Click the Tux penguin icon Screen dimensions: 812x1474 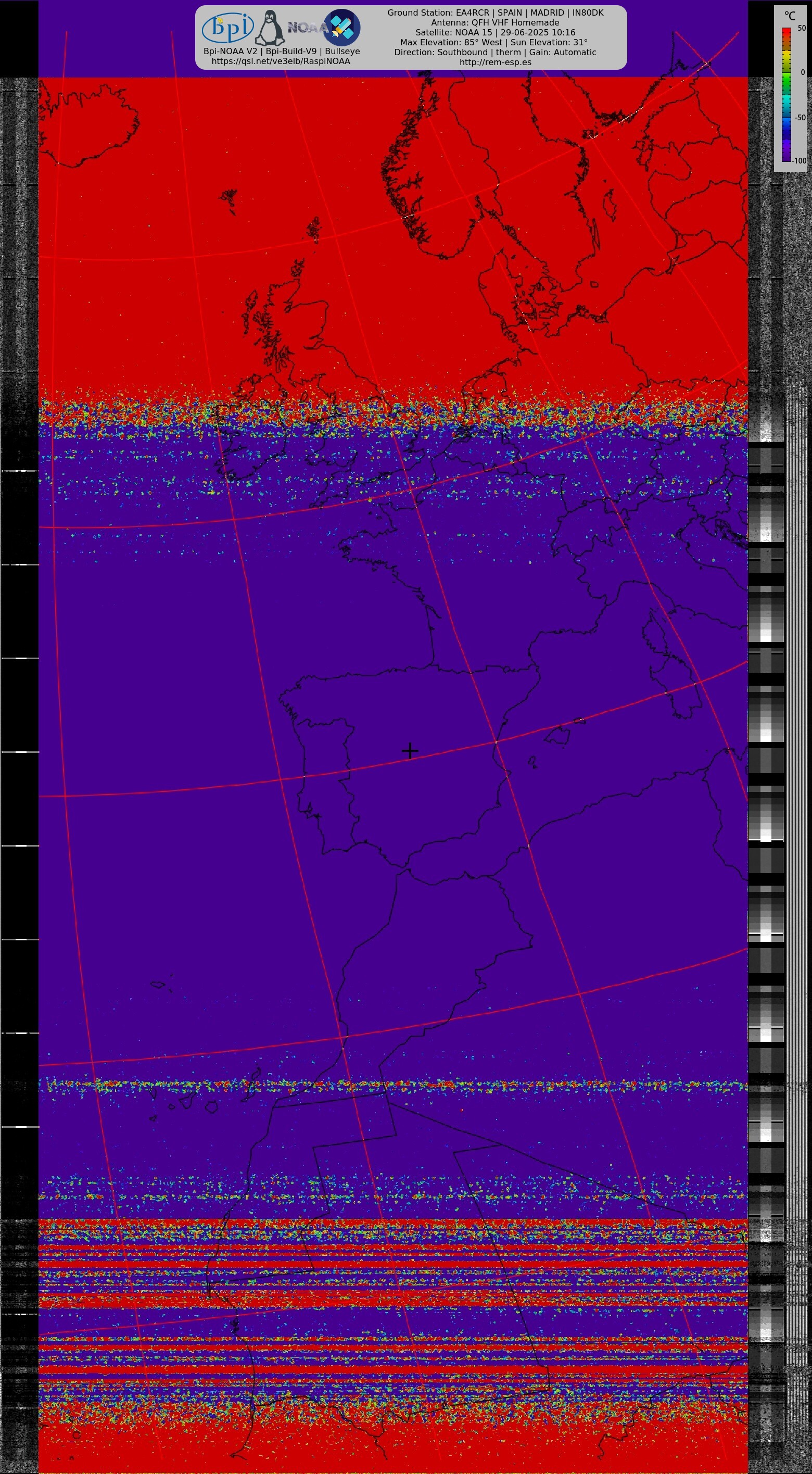click(x=270, y=28)
